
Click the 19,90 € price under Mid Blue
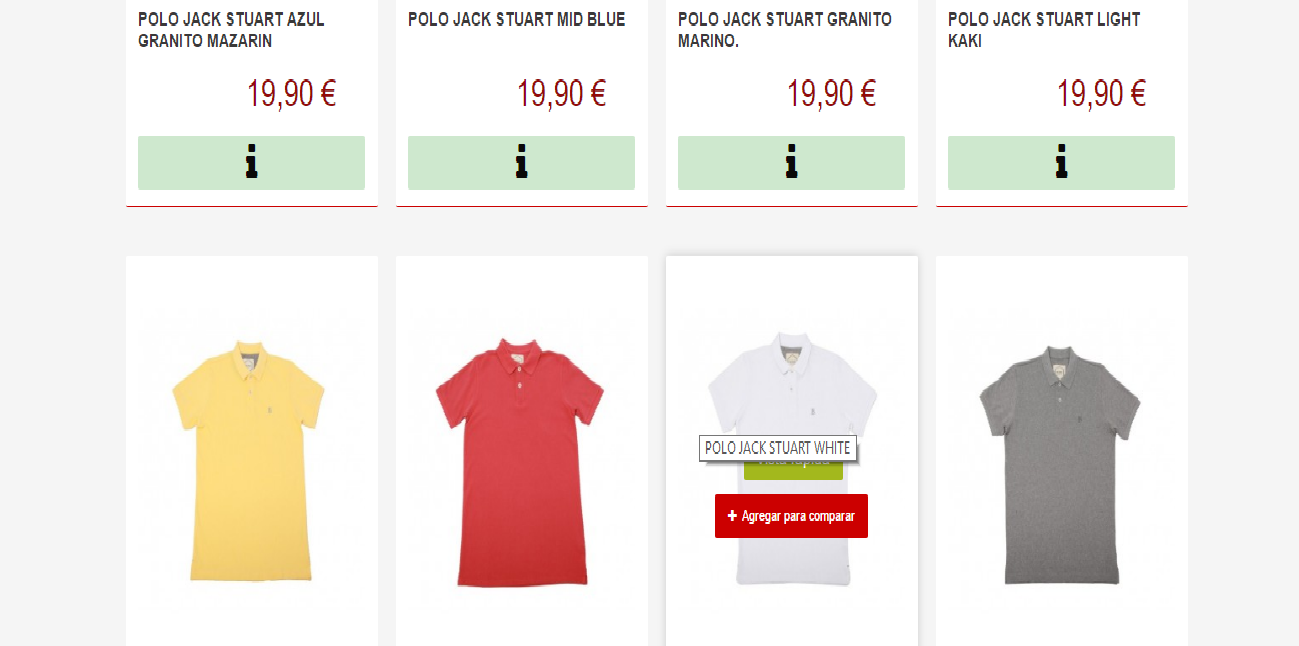(561, 94)
